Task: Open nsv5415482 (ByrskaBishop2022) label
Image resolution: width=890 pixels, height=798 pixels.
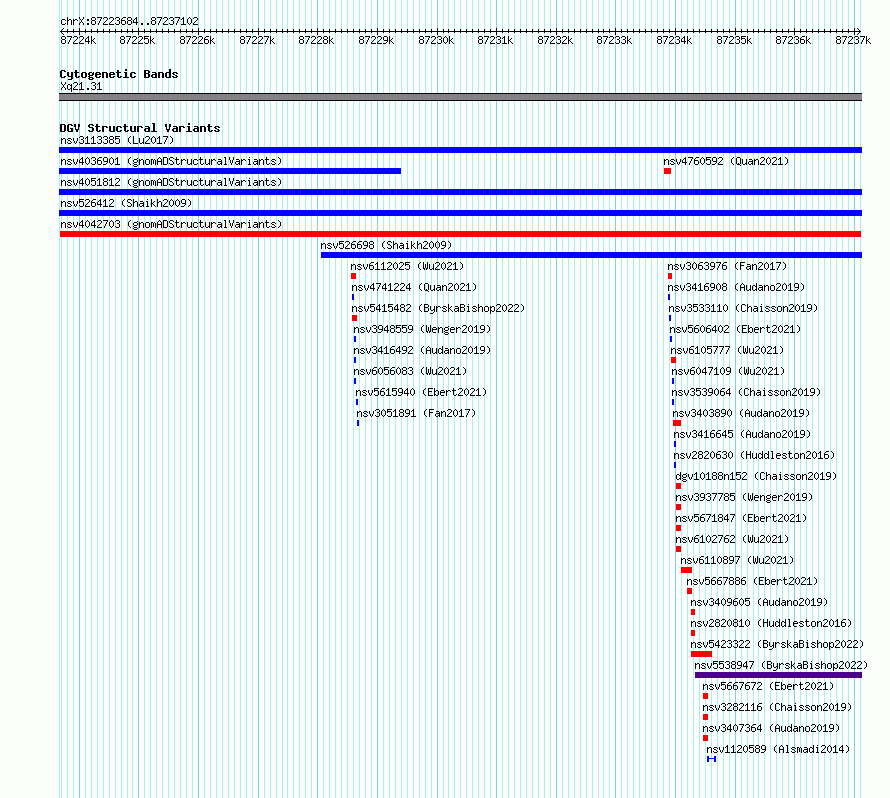Action: click(x=438, y=308)
